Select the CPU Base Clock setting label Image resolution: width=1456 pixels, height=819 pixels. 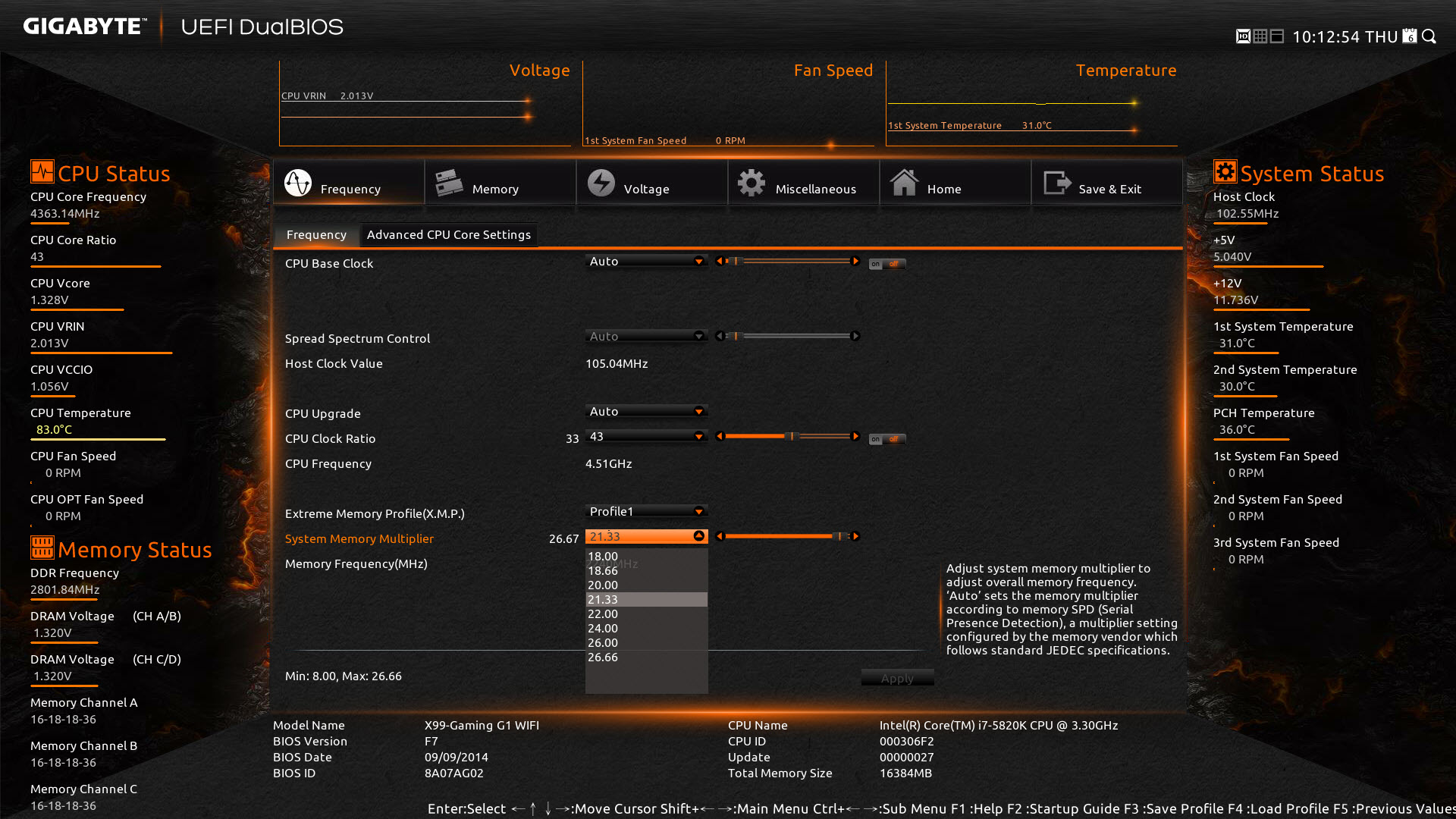[329, 263]
